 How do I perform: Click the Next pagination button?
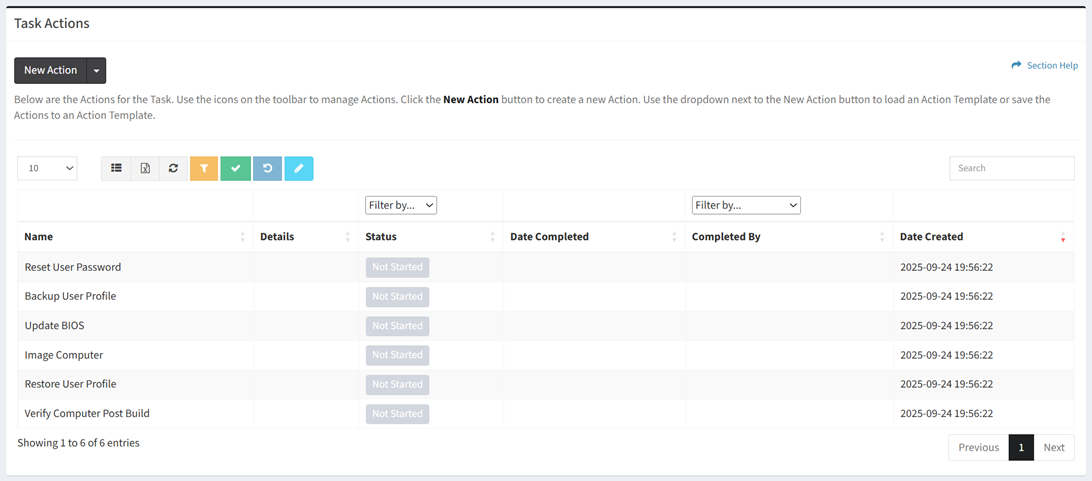point(1054,447)
